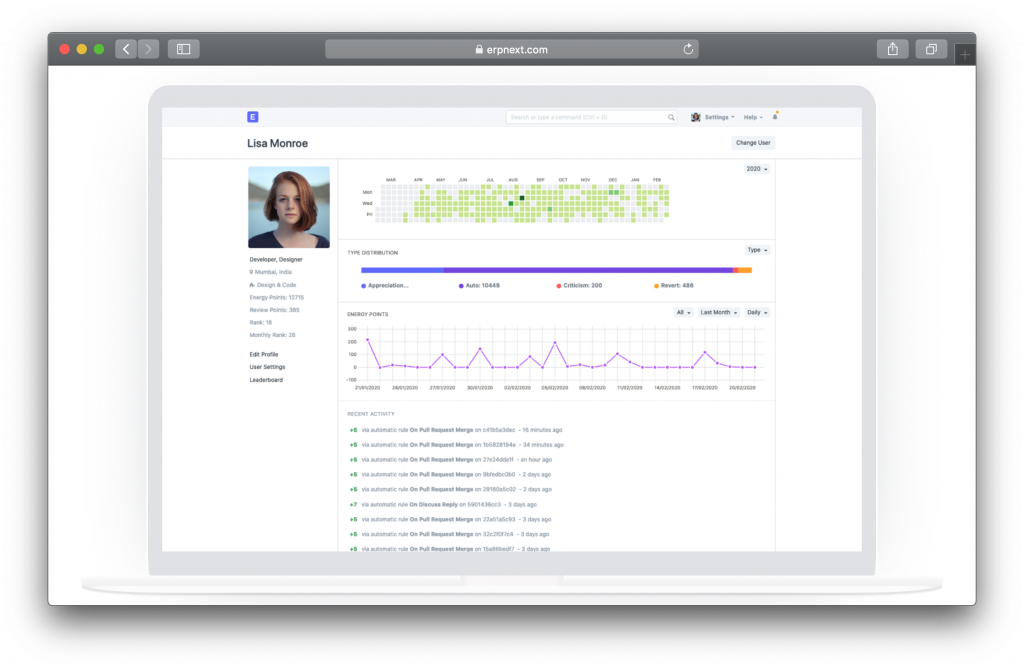Go forward with Safari's forward arrow
This screenshot has height=669, width=1024.
click(148, 49)
